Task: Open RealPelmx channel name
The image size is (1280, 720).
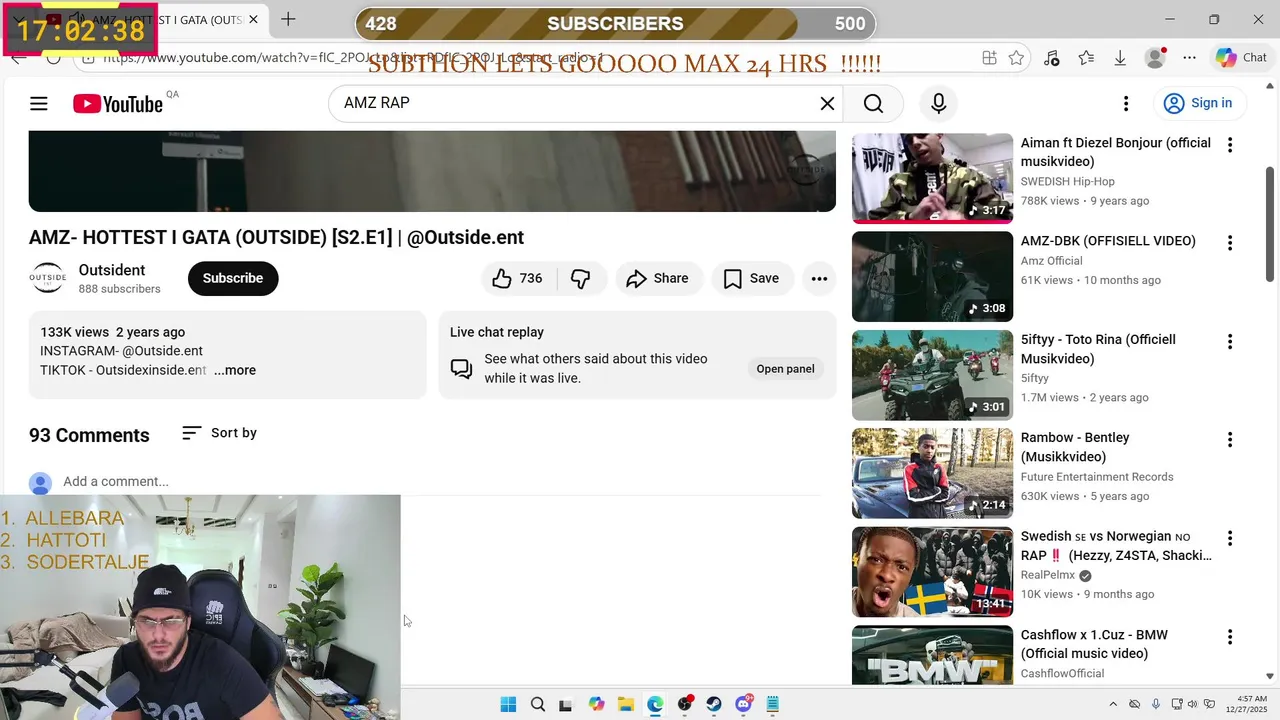Action: pos(1047,575)
